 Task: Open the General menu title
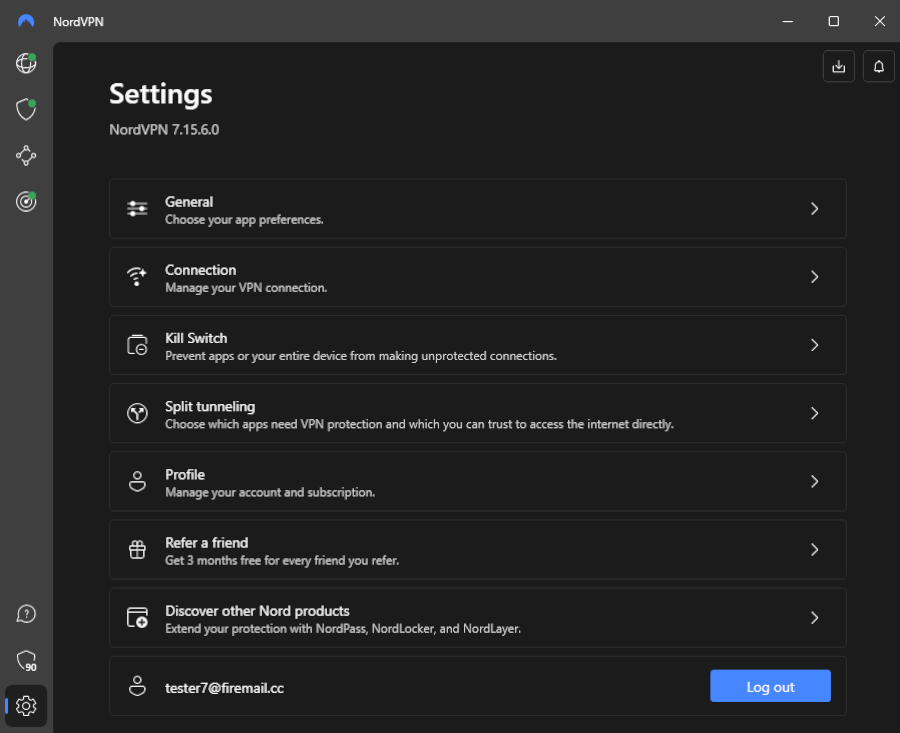click(189, 201)
